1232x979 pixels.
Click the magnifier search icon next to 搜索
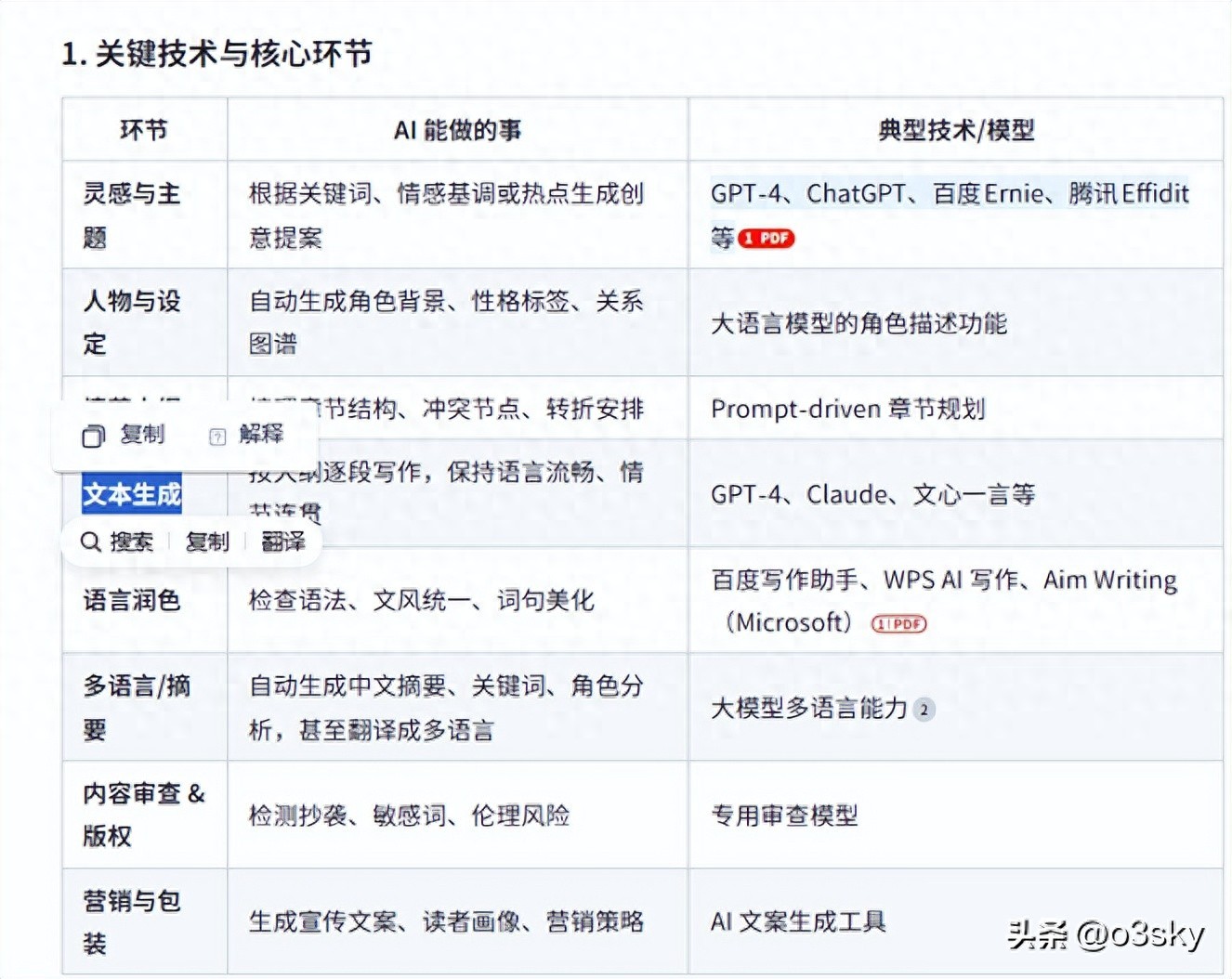point(90,542)
